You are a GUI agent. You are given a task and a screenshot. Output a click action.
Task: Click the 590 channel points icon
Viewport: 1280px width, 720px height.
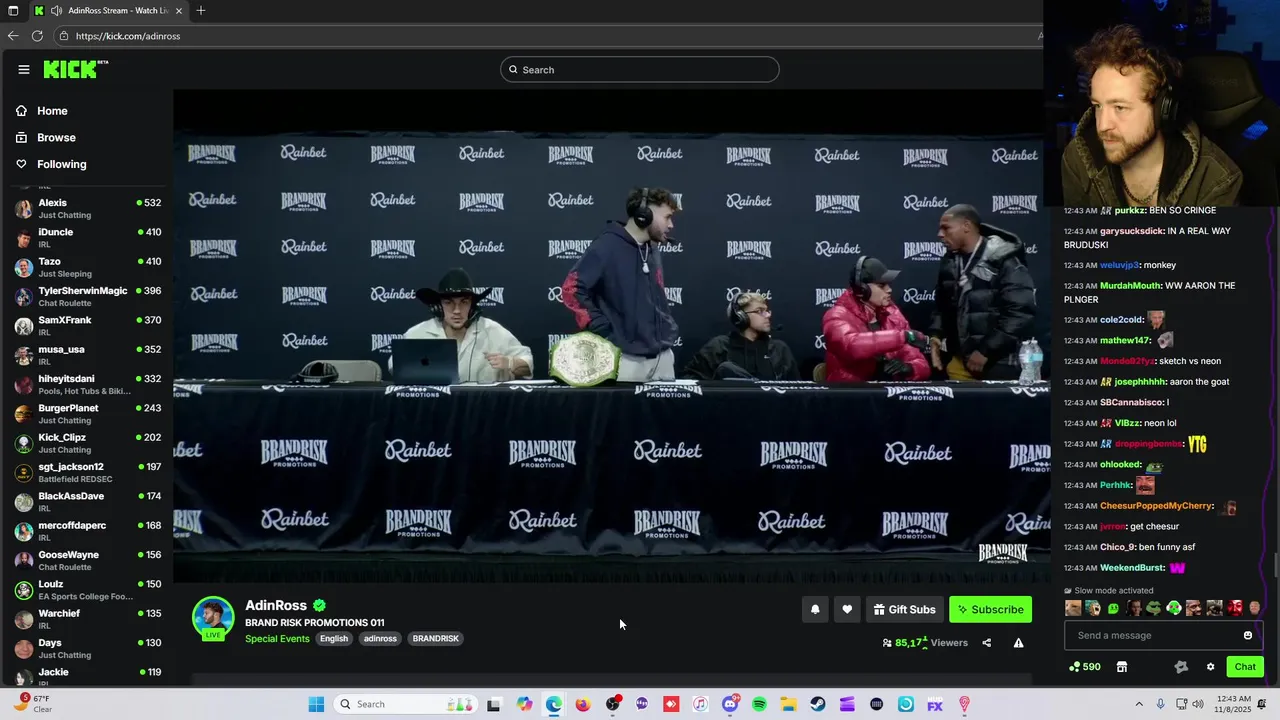[1085, 667]
